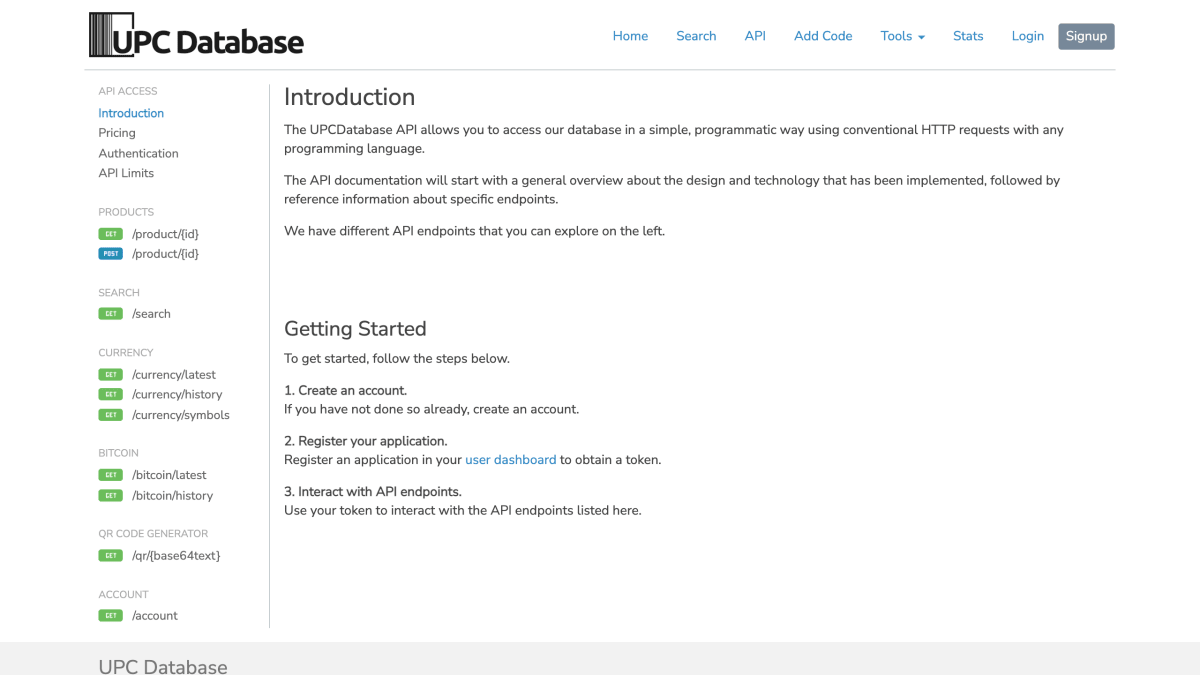Click the Getting Started heading
1200x675 pixels.
click(x=355, y=329)
